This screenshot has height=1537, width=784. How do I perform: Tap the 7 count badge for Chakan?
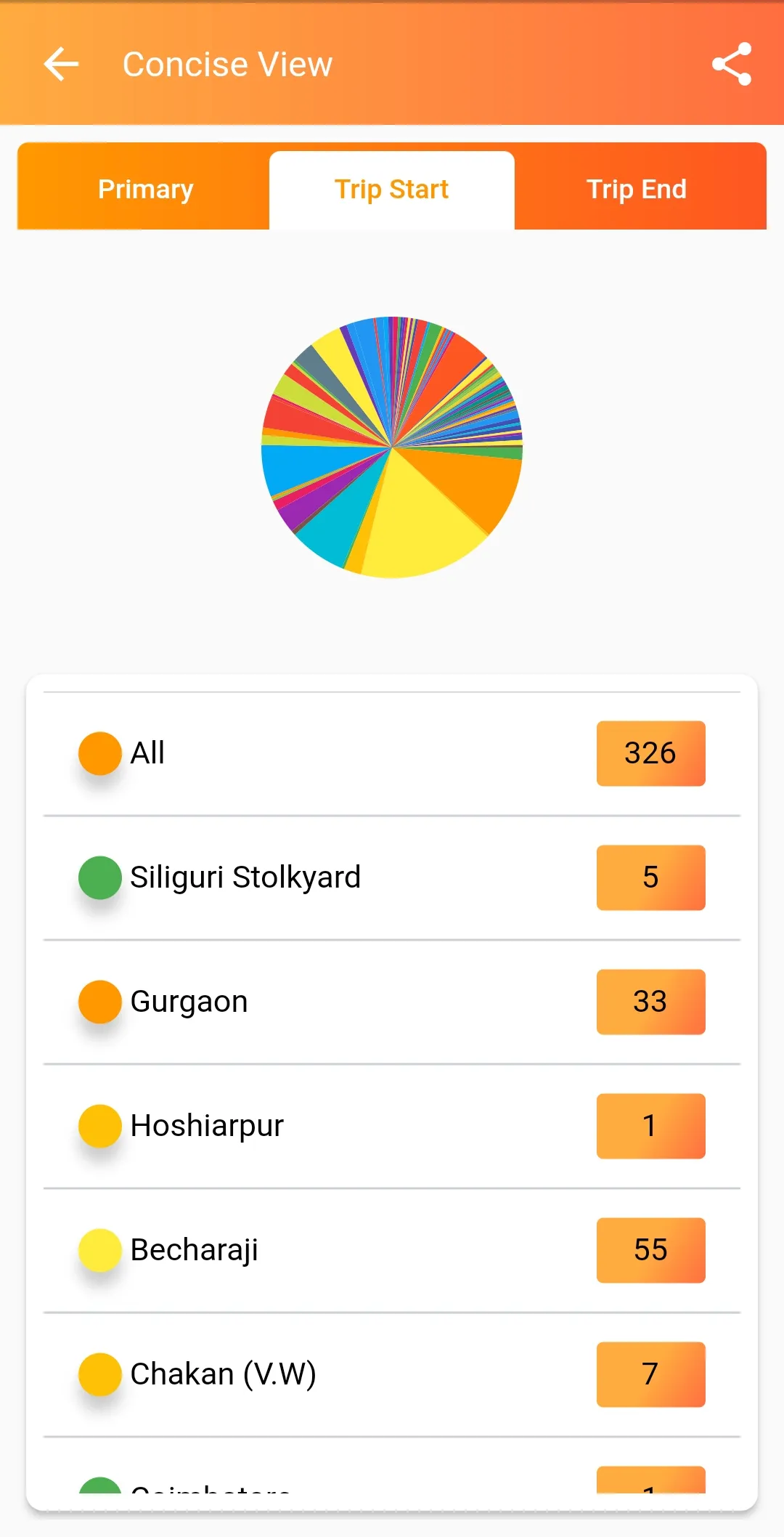651,1374
